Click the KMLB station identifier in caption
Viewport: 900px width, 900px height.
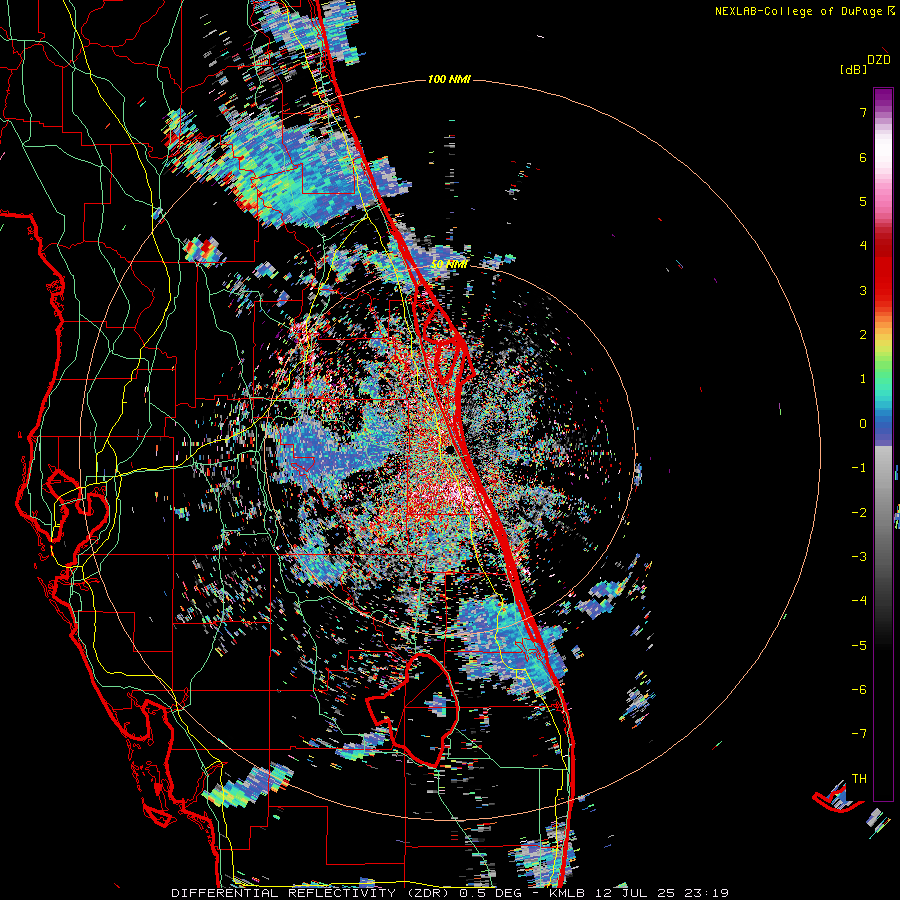click(x=567, y=893)
